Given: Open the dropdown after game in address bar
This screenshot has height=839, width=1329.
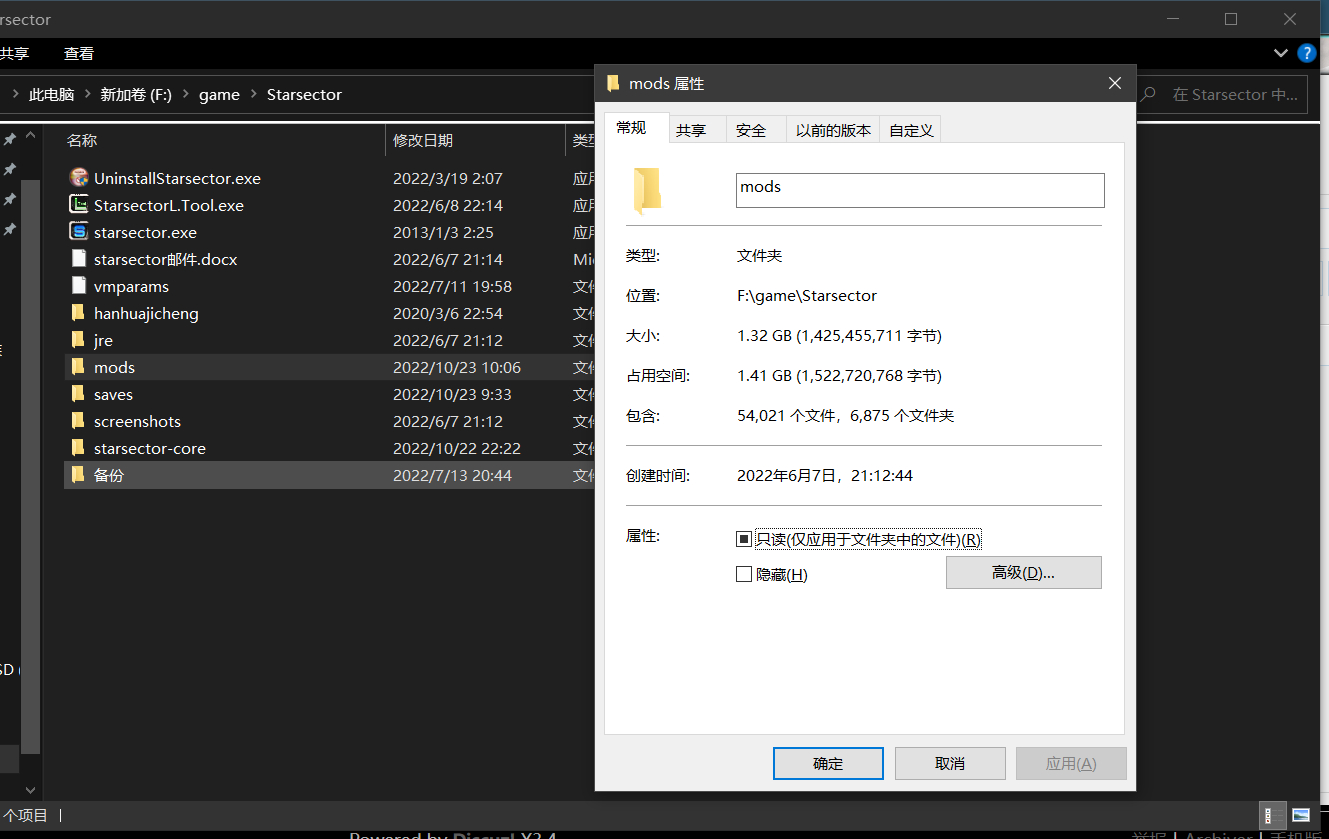Looking at the screenshot, I should click(x=253, y=95).
